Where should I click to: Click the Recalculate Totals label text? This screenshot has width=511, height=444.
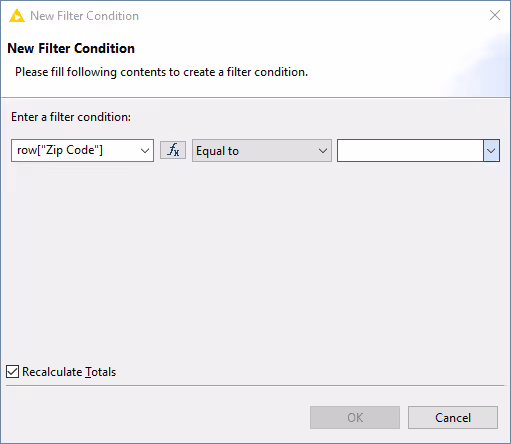pos(69,372)
